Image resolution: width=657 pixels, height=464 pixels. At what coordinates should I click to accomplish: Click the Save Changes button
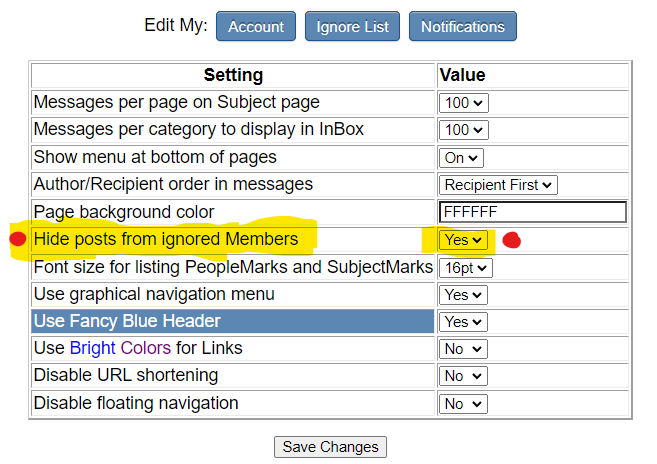[x=330, y=447]
